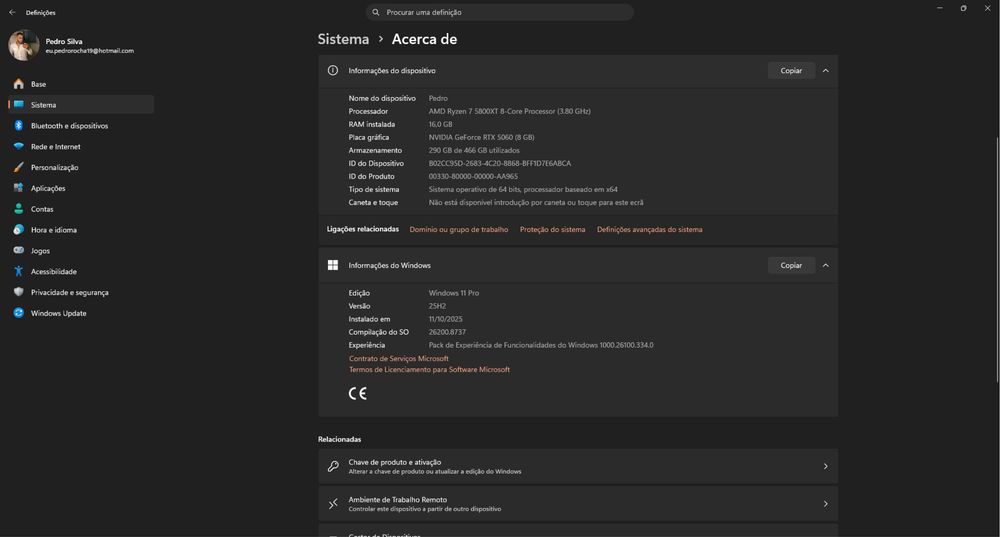Open Hora e idioma globe icon
The image size is (1000, 537).
18,230
